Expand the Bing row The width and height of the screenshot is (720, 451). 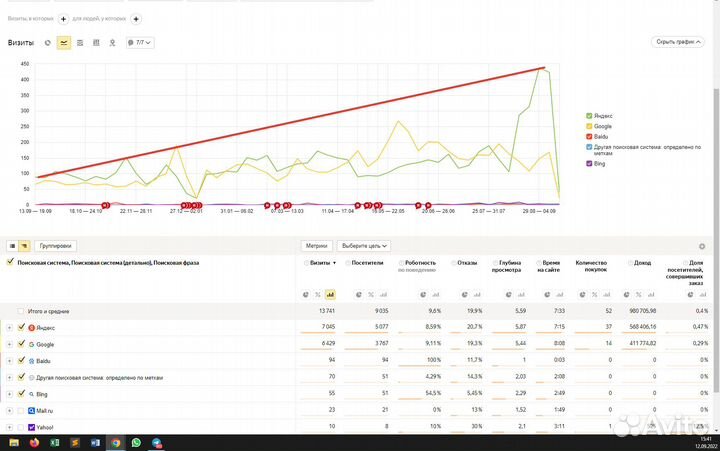tap(9, 394)
